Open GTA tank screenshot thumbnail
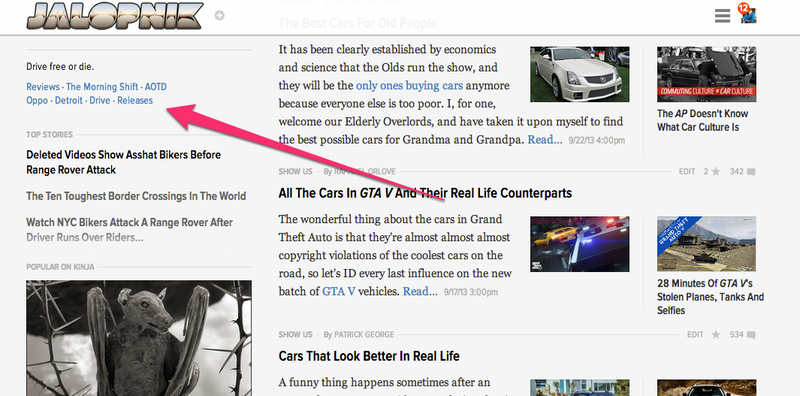 [707, 244]
